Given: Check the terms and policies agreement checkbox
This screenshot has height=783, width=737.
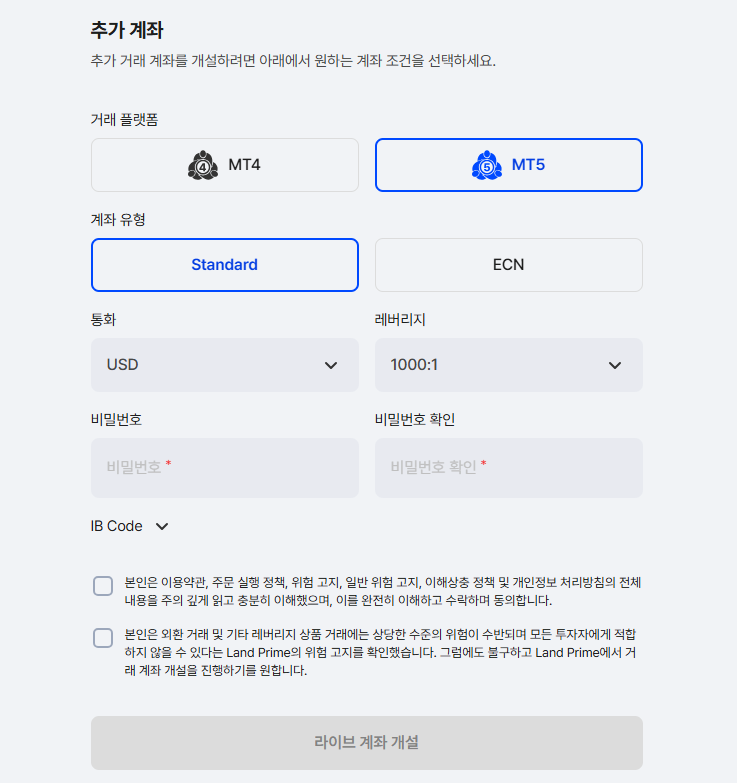Looking at the screenshot, I should 103,586.
